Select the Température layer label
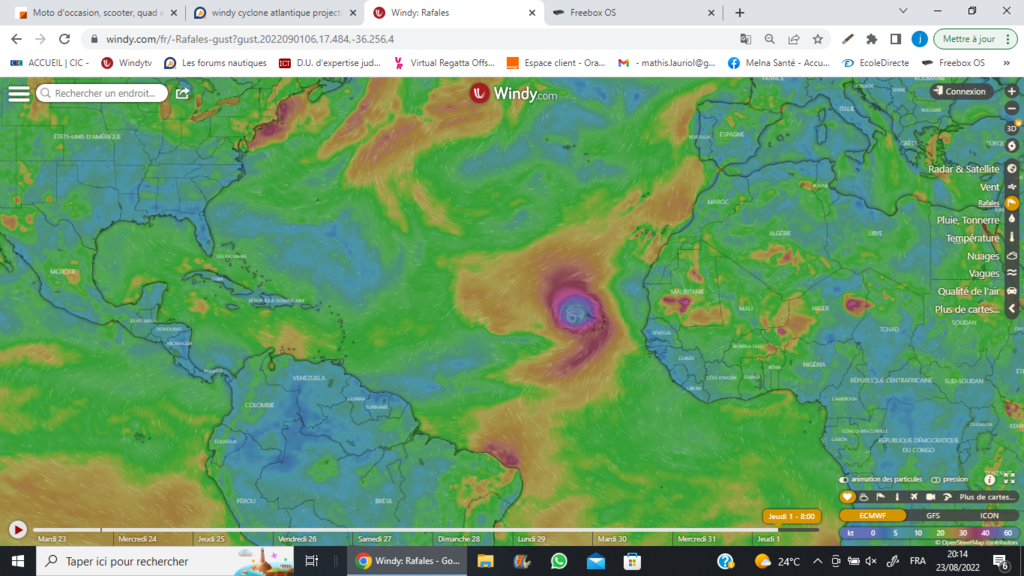The height and width of the screenshot is (576, 1024). pyautogui.click(x=972, y=238)
